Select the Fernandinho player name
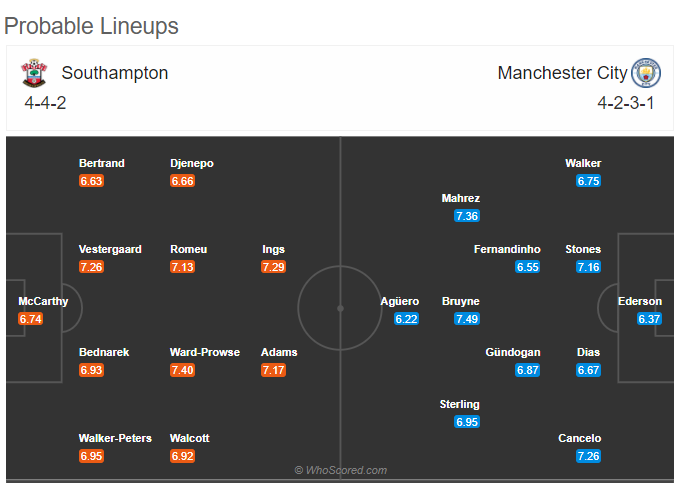 [x=507, y=250]
